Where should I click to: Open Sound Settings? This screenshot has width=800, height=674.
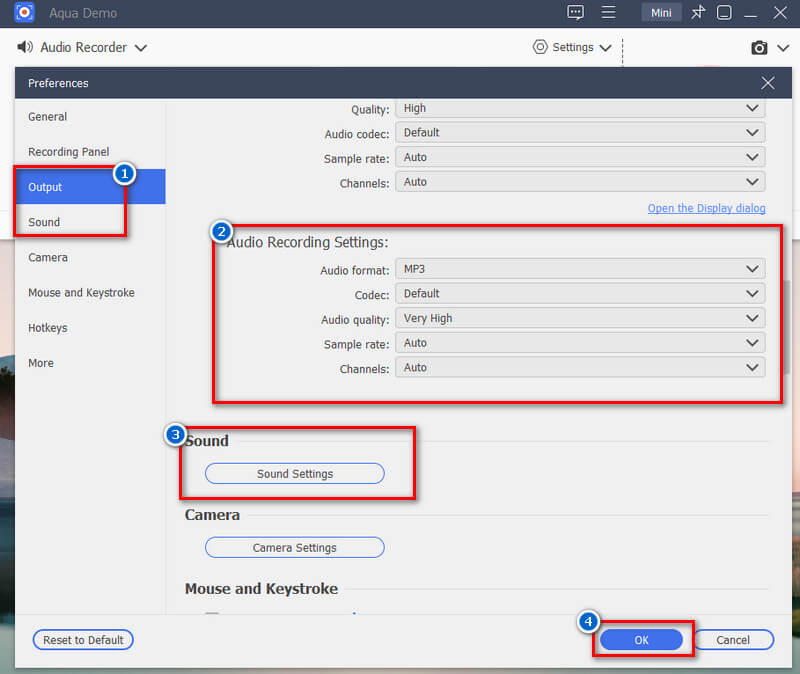coord(294,473)
